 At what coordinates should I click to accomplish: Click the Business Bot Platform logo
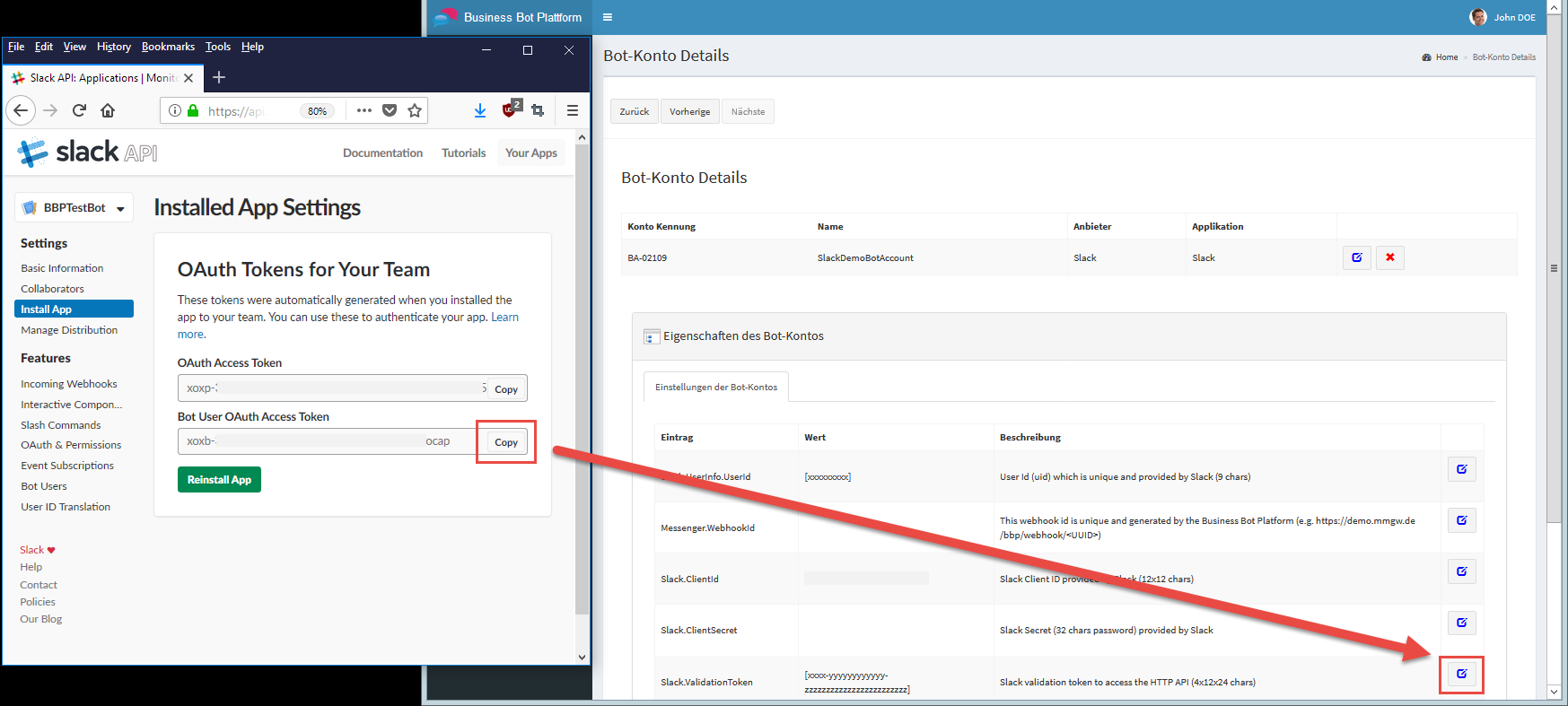508,17
